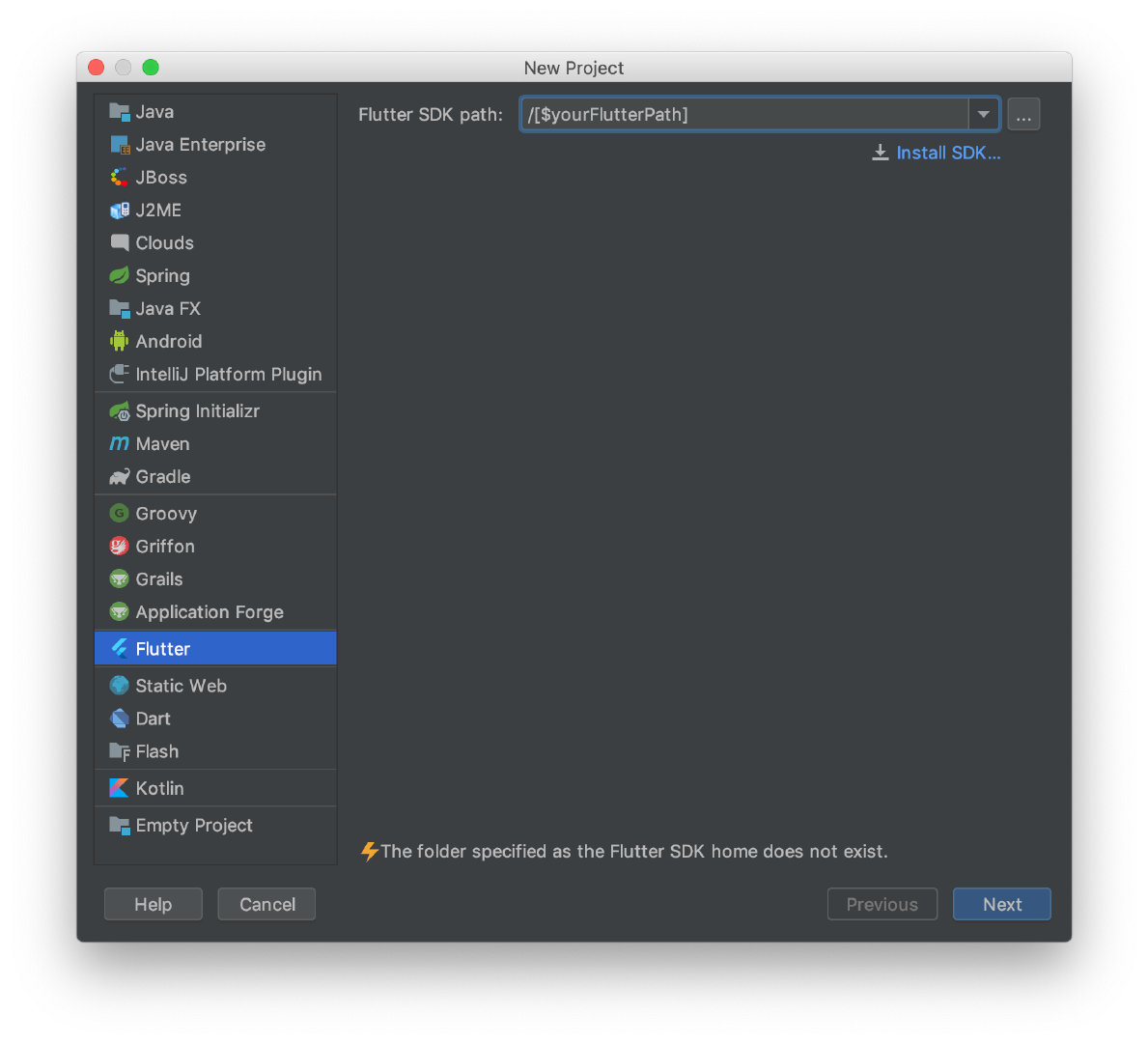
Task: Click the Help button
Action: coord(153,905)
